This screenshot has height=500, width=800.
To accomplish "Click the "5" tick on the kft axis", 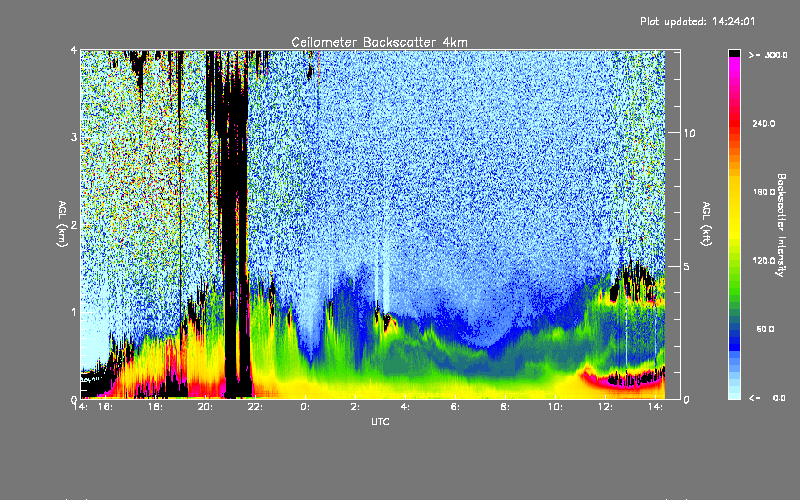I will [x=686, y=266].
